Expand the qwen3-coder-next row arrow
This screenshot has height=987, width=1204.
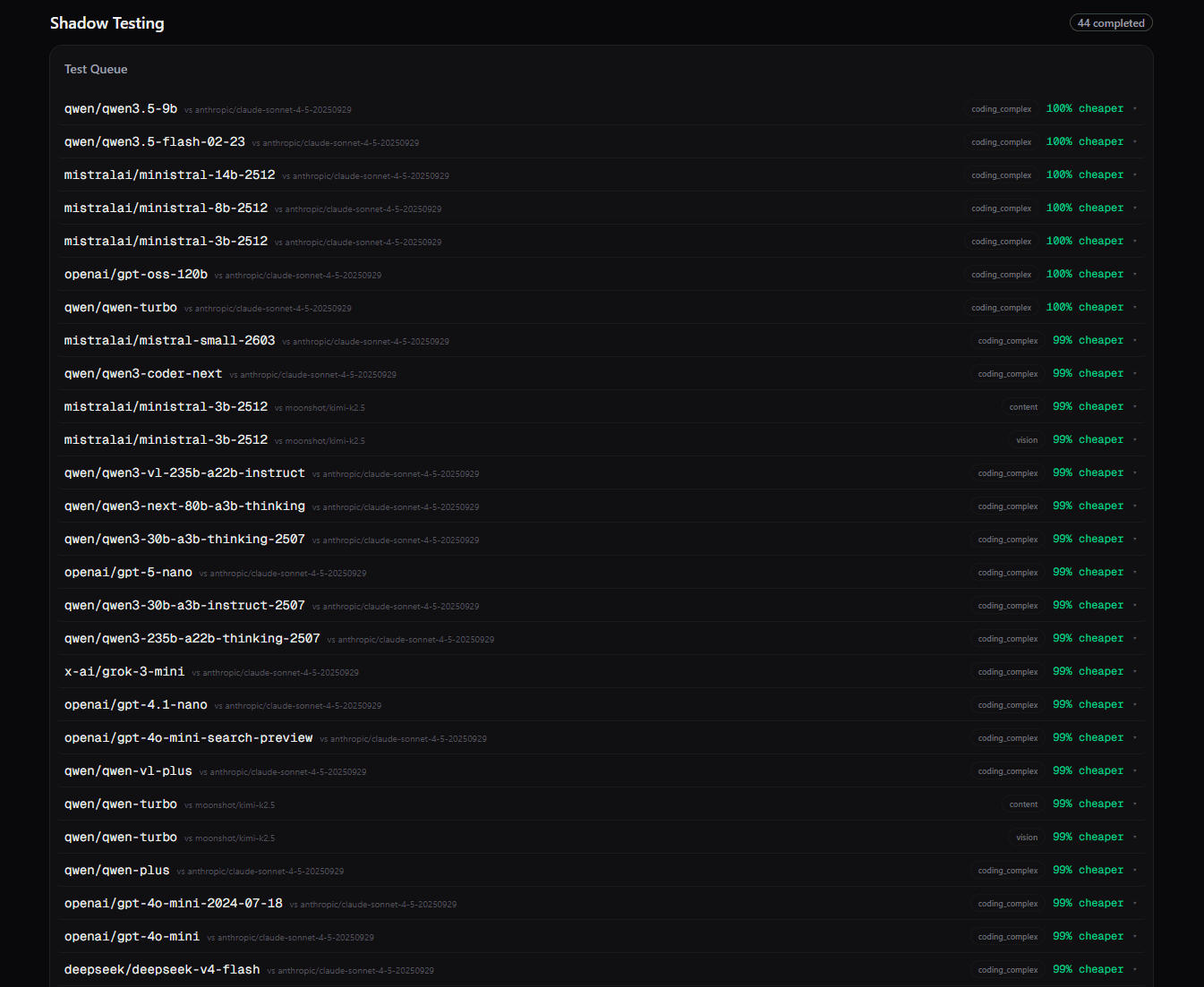click(1135, 374)
